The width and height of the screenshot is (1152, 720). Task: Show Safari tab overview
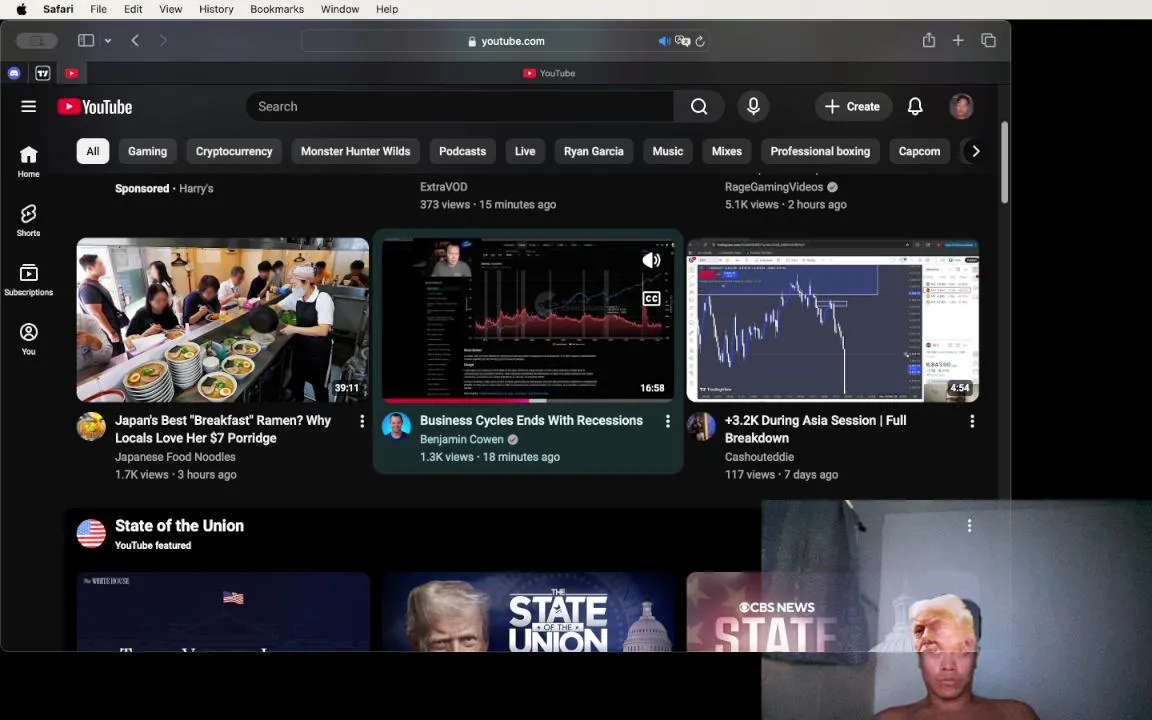[988, 40]
